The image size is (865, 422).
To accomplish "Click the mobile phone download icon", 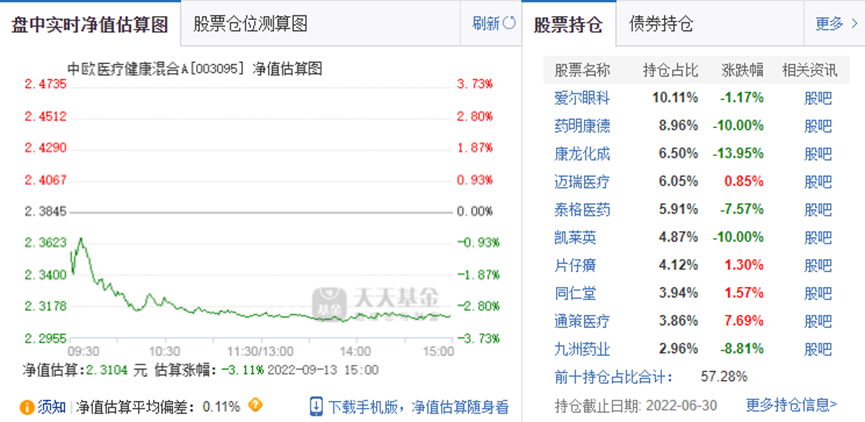I will 316,406.
